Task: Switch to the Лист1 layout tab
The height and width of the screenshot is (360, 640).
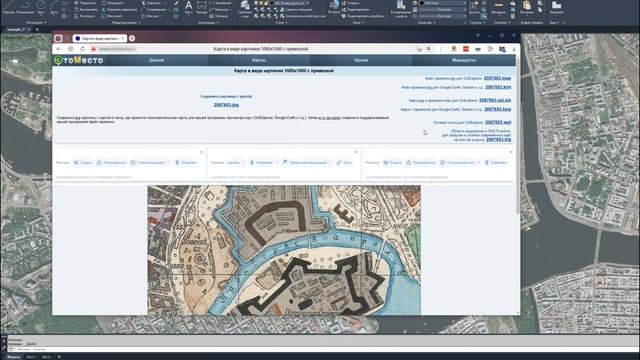Action: click(31, 357)
